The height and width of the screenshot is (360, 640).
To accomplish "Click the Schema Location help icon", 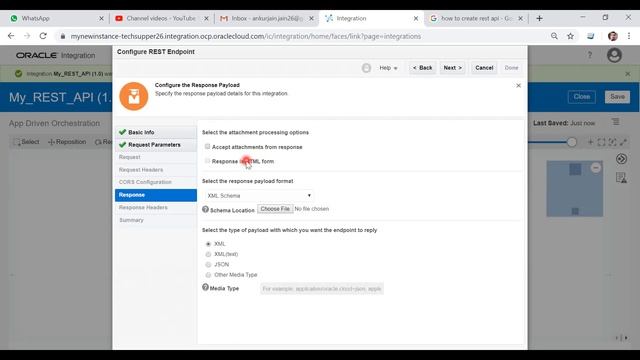I will (205, 209).
